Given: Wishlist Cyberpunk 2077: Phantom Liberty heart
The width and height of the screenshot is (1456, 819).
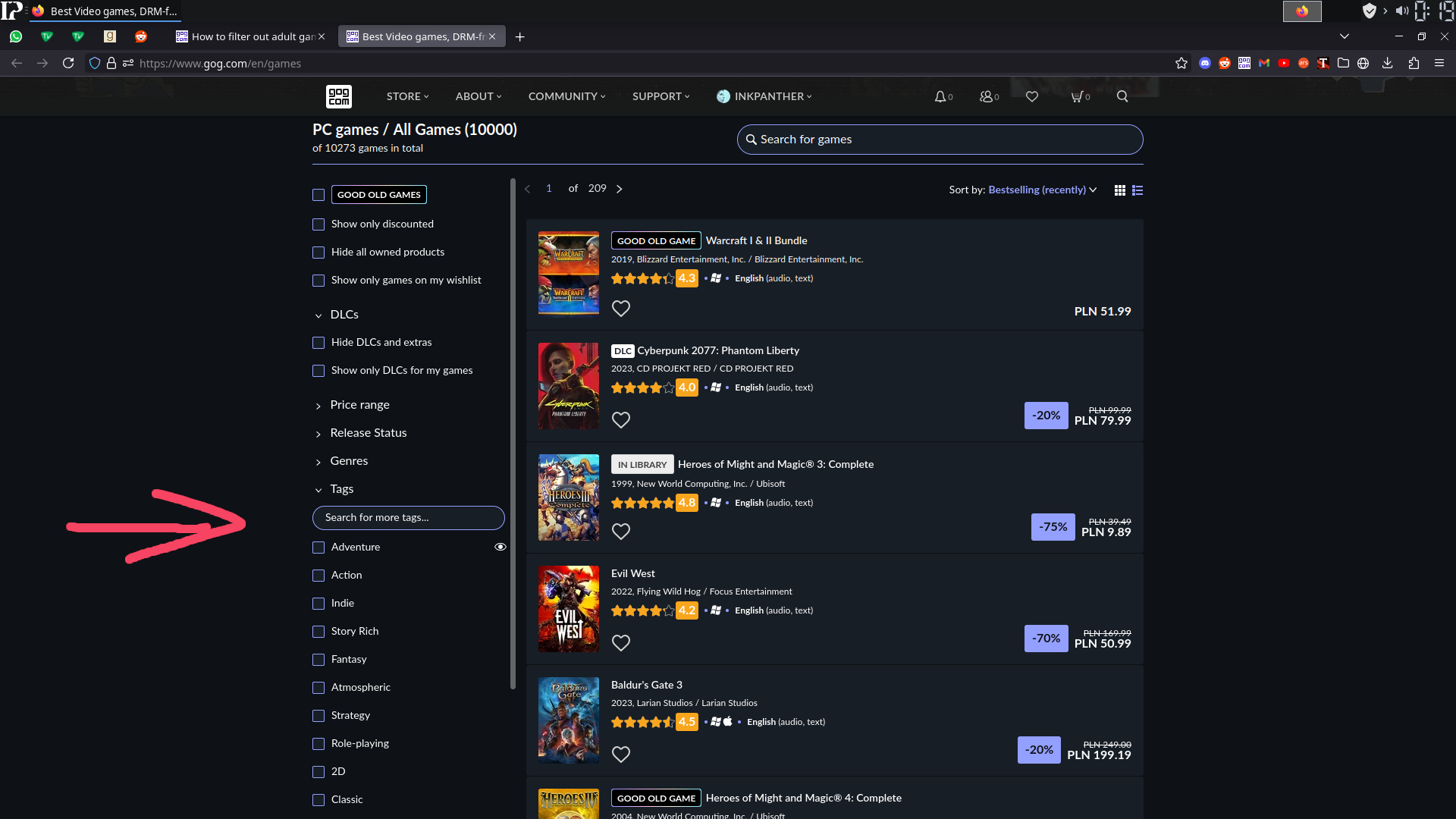Looking at the screenshot, I should click(621, 420).
